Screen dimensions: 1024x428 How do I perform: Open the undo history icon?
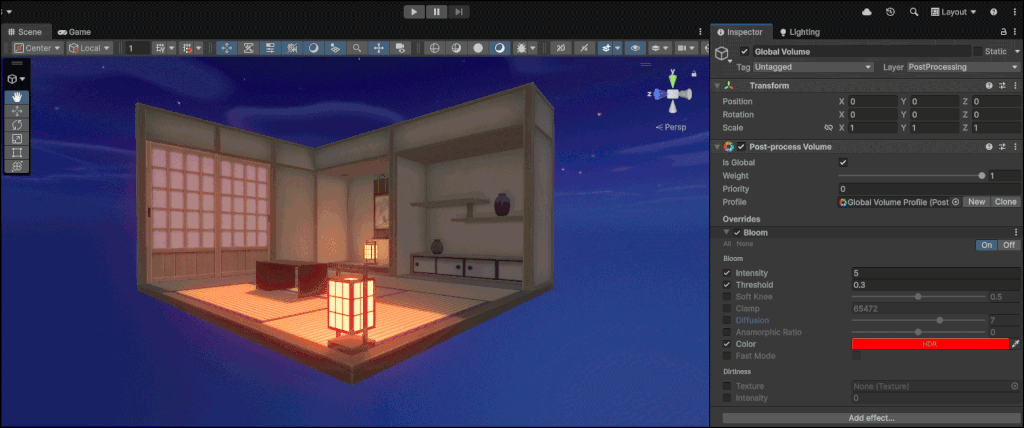890,11
